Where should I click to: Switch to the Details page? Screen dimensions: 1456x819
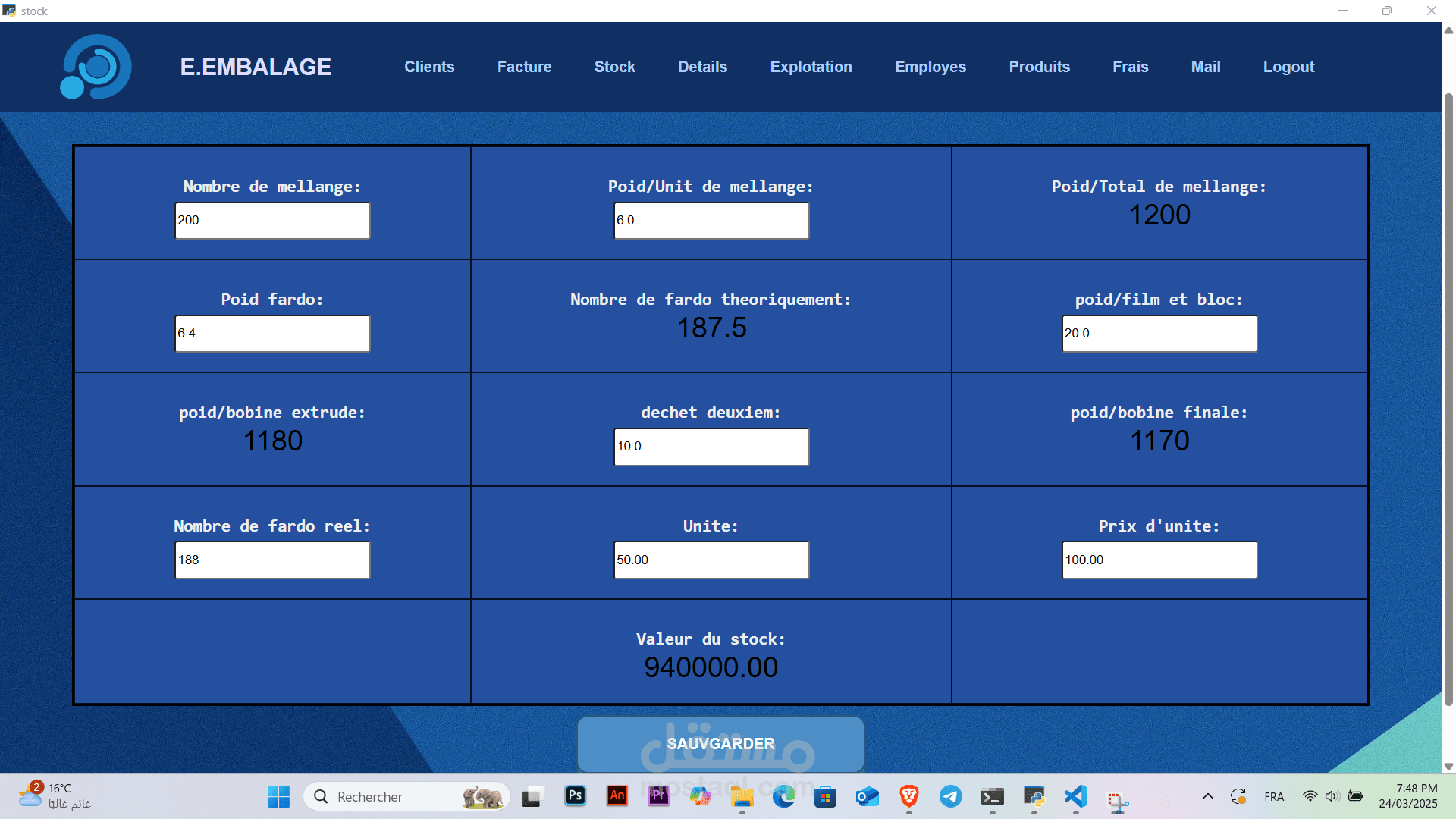click(x=702, y=67)
